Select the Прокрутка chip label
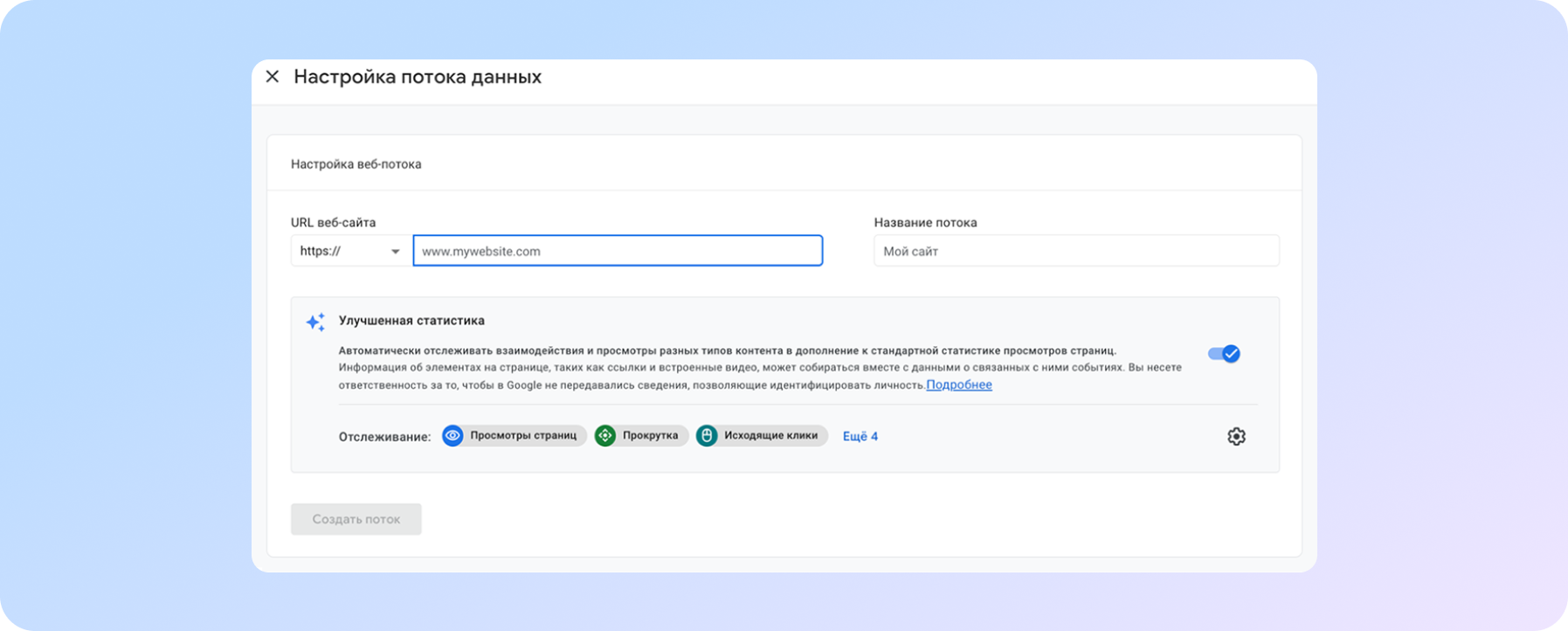 pyautogui.click(x=650, y=435)
